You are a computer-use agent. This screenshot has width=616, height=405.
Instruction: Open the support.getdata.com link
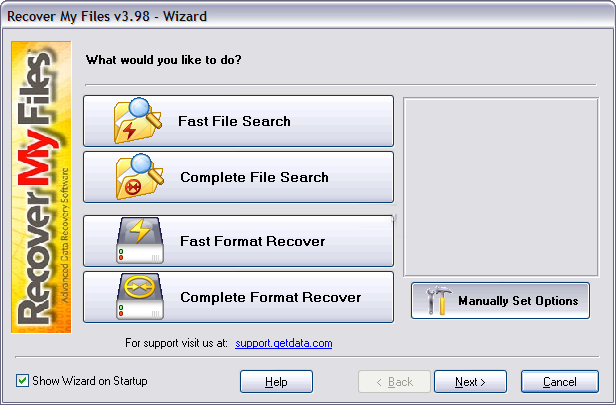284,343
